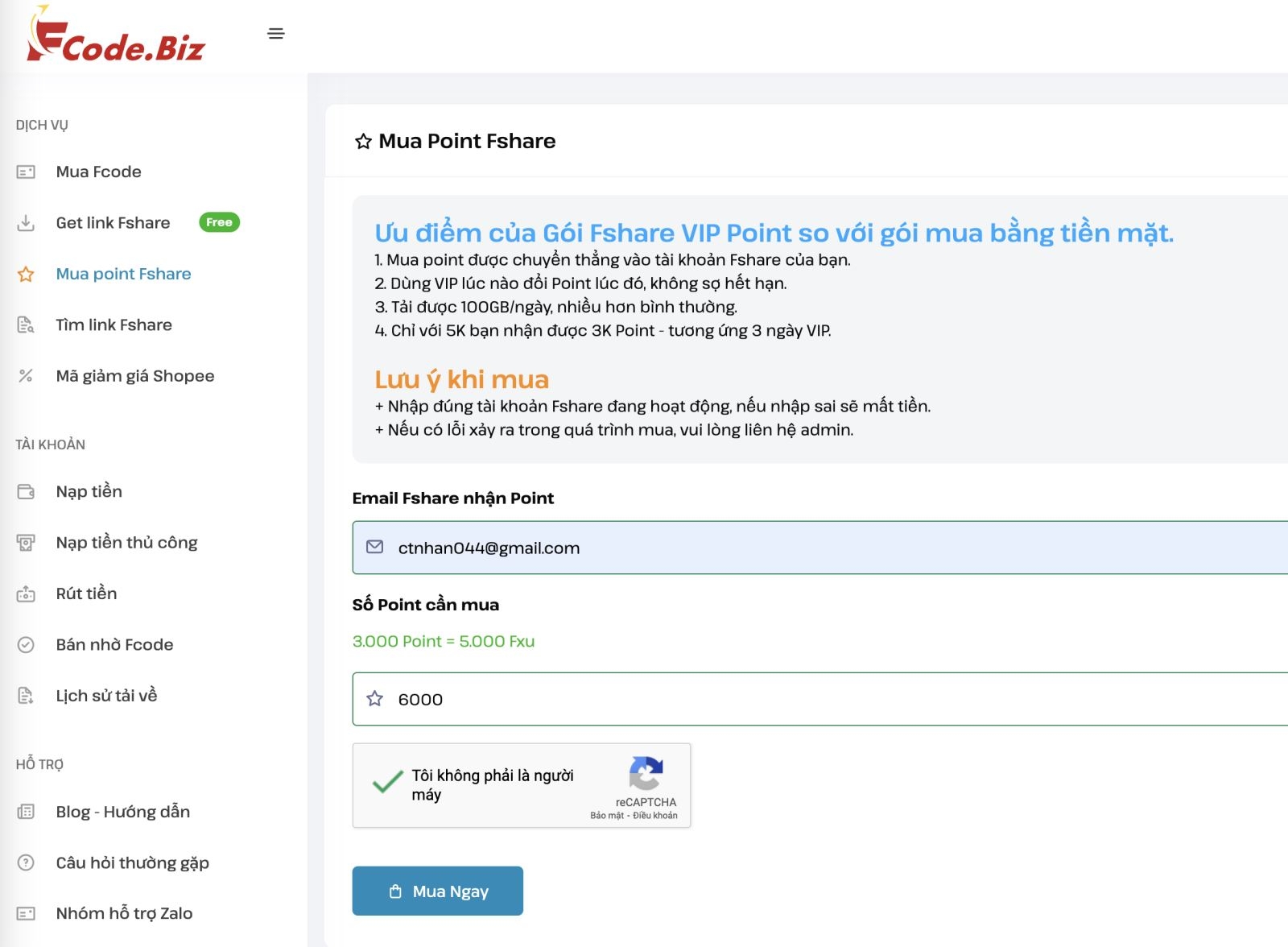
Task: Select the Mua Fcode envelope icon
Action: 25,171
